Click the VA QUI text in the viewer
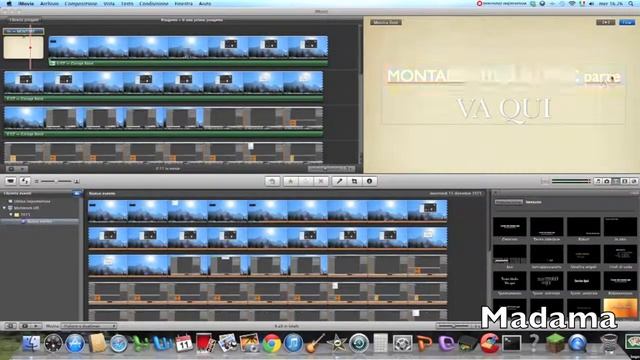Image resolution: width=640 pixels, height=360 pixels. point(503,108)
